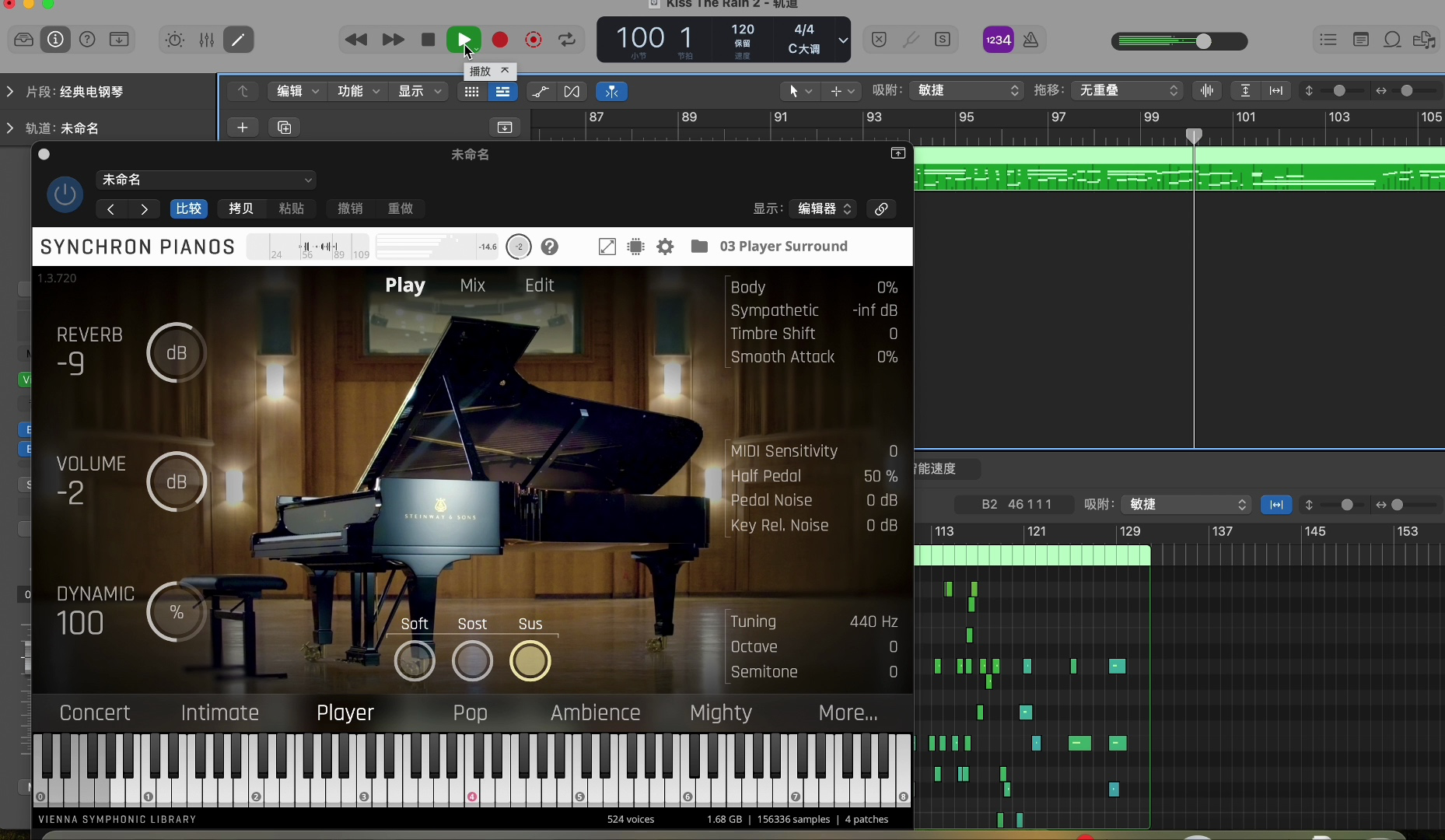Open Synchron Pianos help question icon

pos(550,247)
